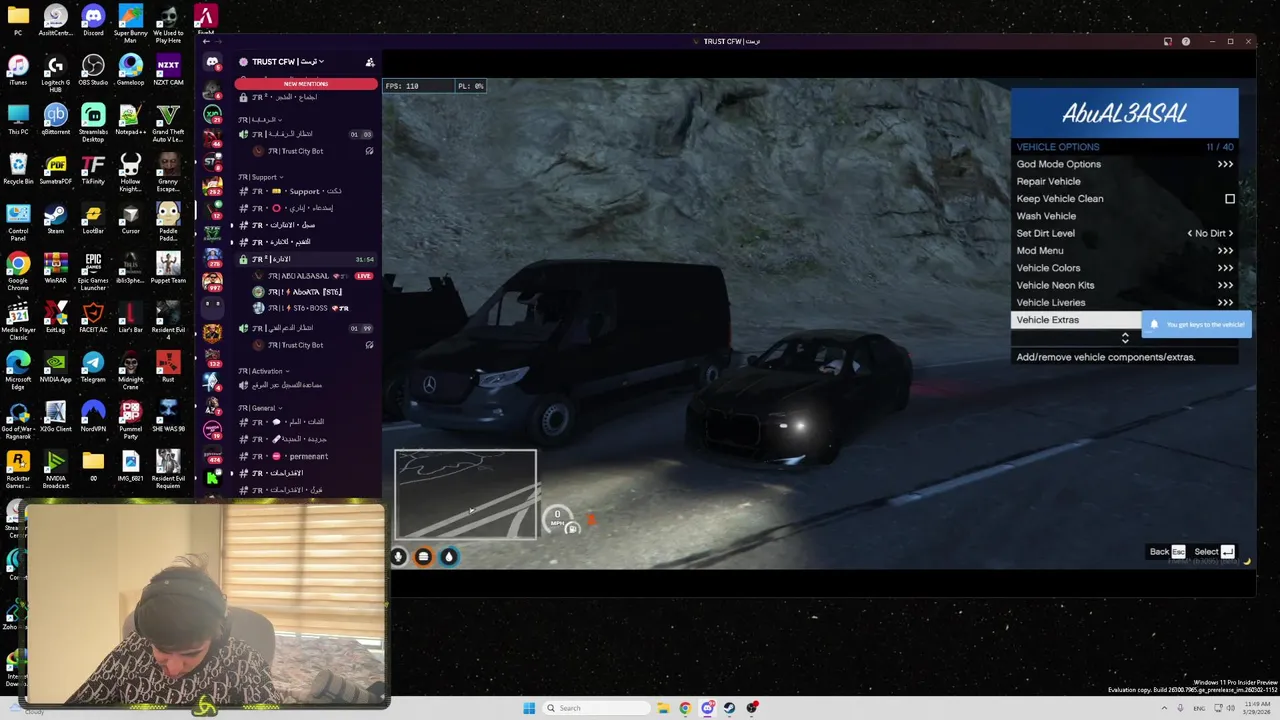Open NordVPN desktop icon
The image size is (1280, 720).
93,415
